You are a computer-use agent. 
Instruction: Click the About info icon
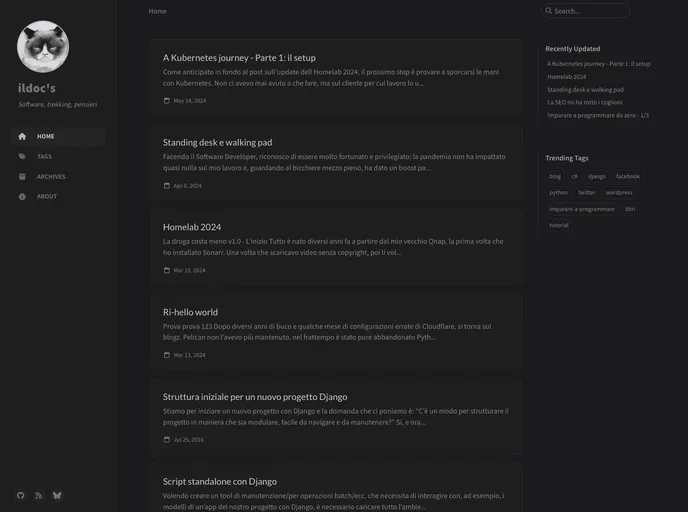(x=22, y=196)
